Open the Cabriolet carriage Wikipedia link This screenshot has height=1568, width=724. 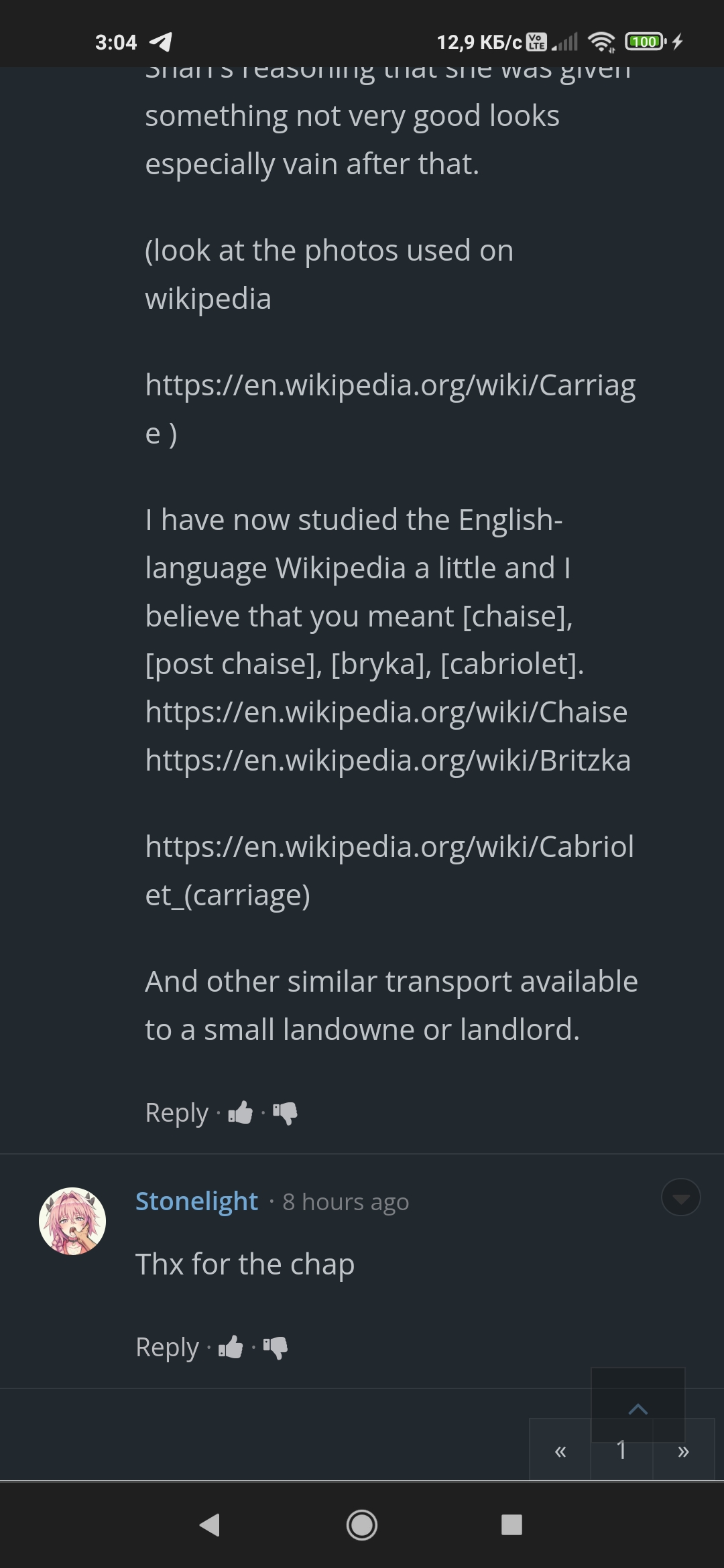click(x=389, y=848)
